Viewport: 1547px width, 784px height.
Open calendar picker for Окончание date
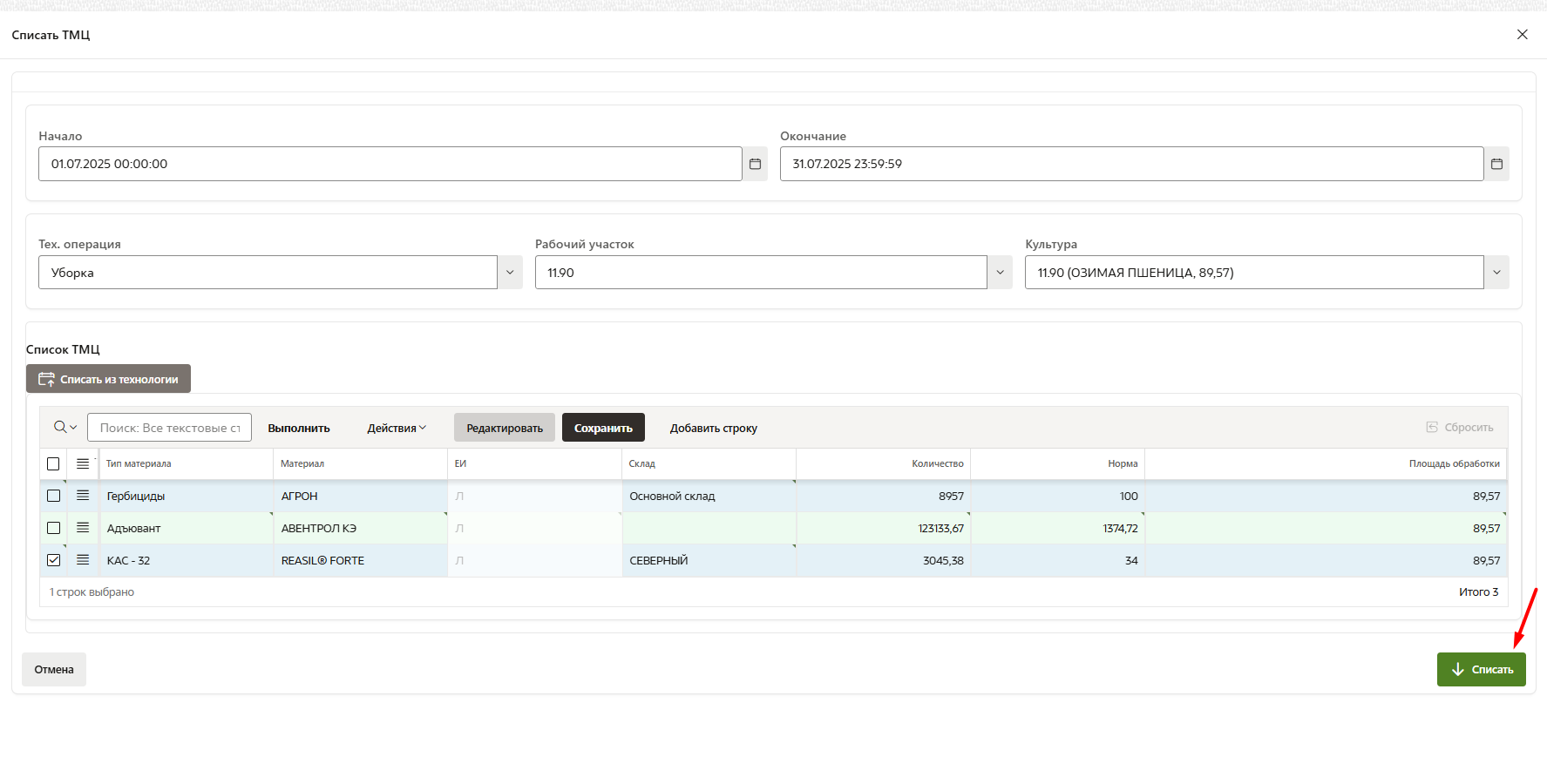coord(1496,164)
